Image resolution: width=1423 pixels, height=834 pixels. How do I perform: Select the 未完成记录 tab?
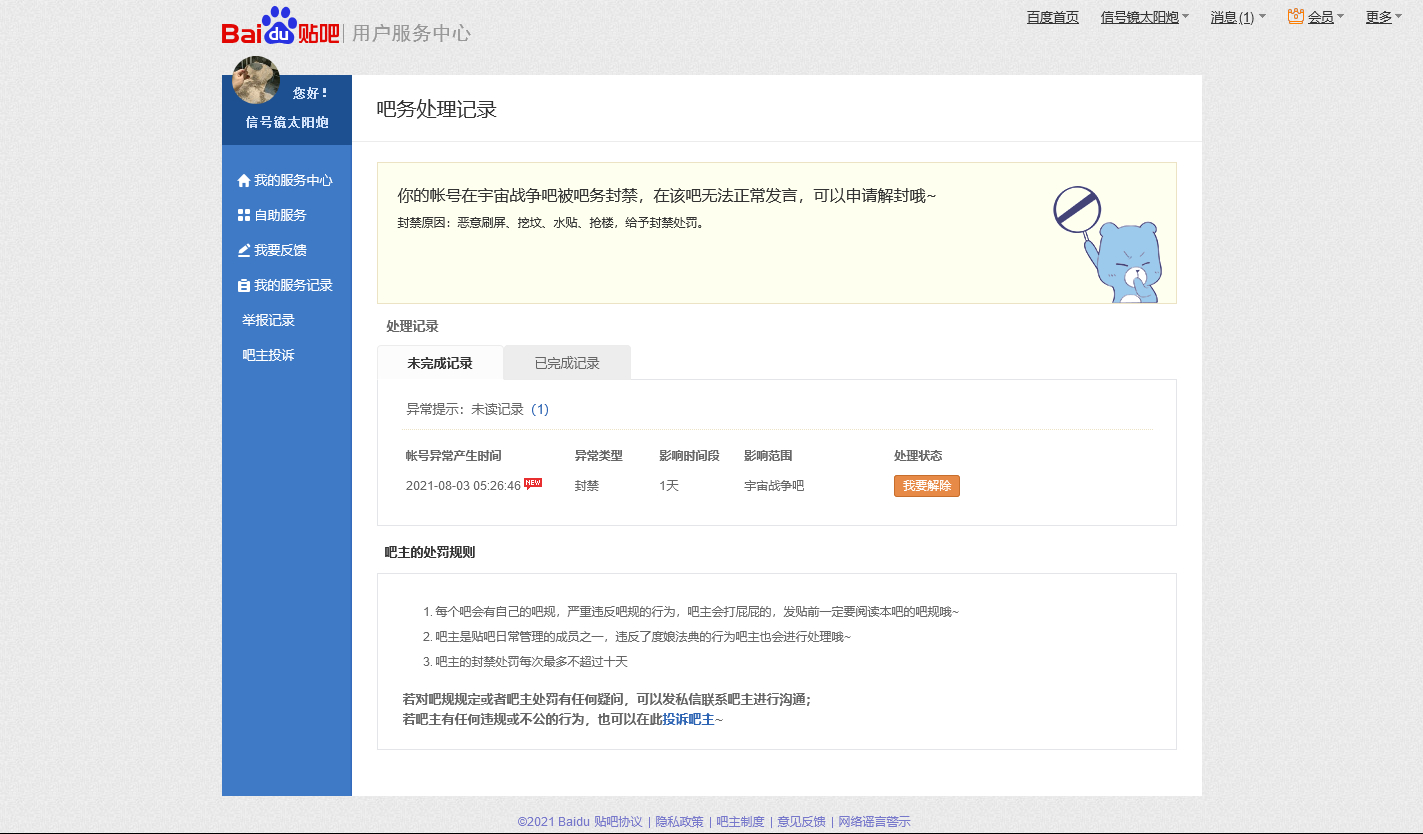click(x=440, y=363)
